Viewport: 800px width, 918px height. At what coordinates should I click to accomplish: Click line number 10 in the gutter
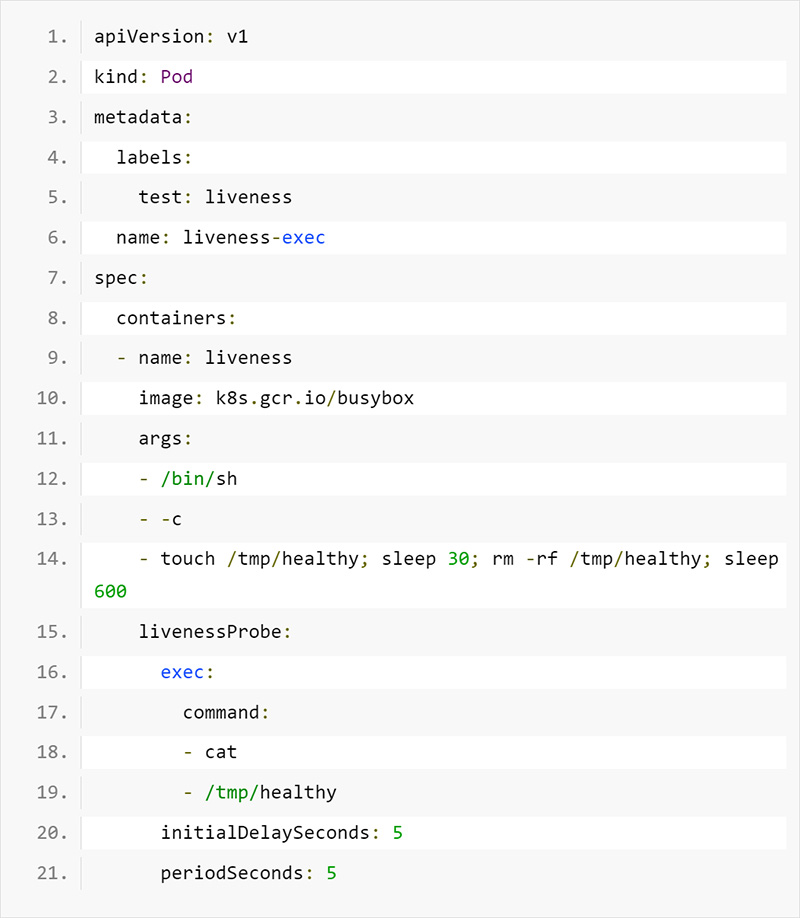[x=51, y=398]
